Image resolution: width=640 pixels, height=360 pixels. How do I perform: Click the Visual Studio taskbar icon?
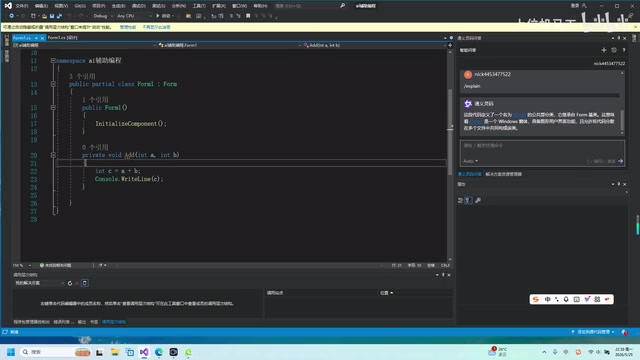[144, 352]
